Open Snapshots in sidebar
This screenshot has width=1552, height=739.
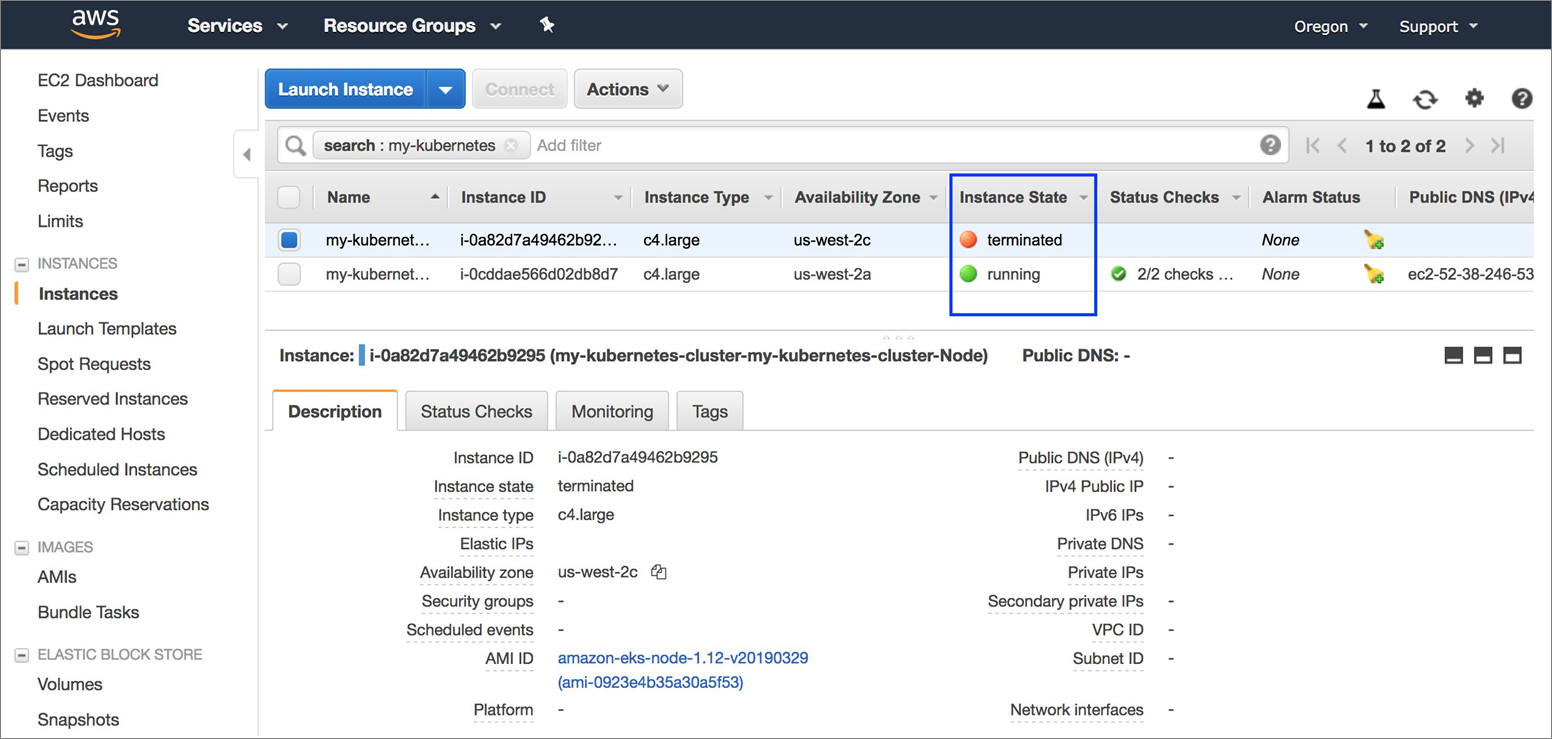[78, 720]
